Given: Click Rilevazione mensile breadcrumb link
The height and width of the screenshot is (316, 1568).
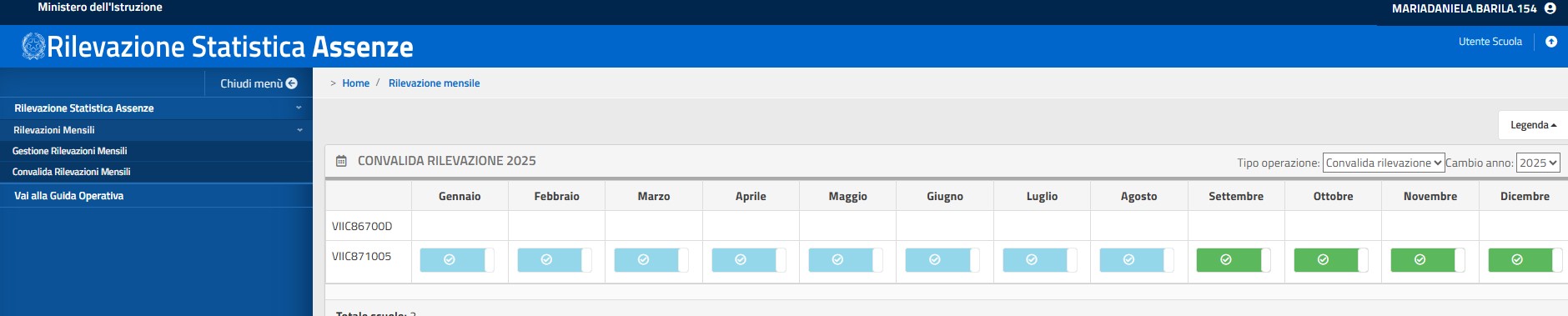Looking at the screenshot, I should click(x=434, y=83).
